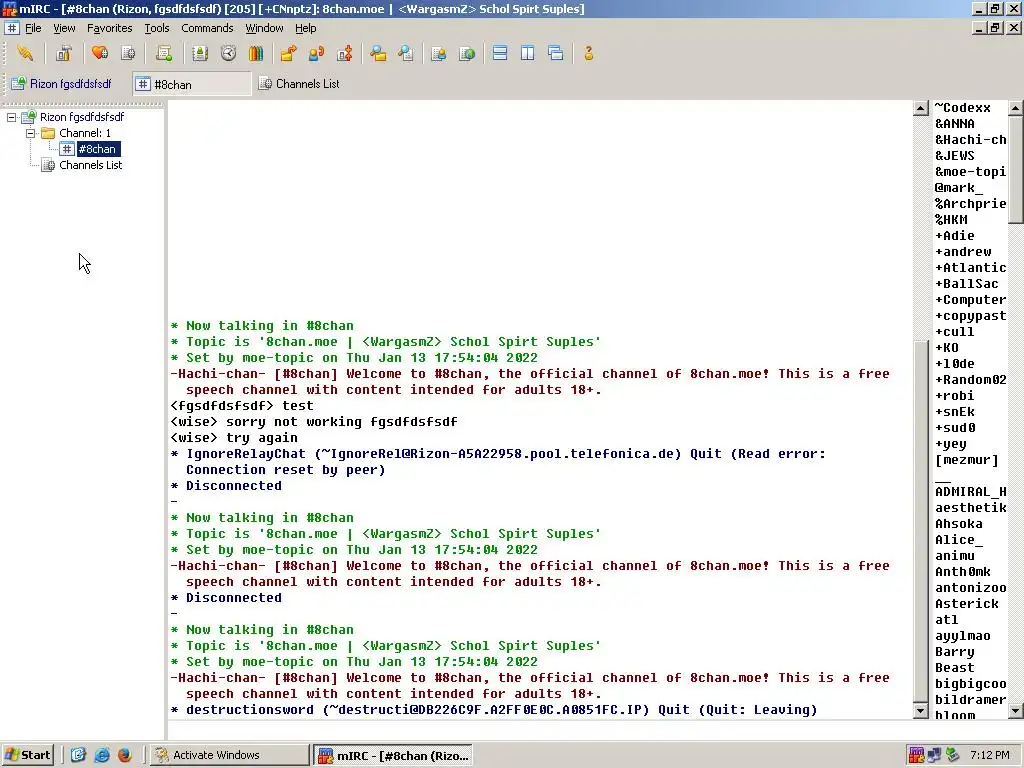Open the DCC Options toolbar icon
The width and height of the screenshot is (1024, 768).
pyautogui.click(x=344, y=54)
